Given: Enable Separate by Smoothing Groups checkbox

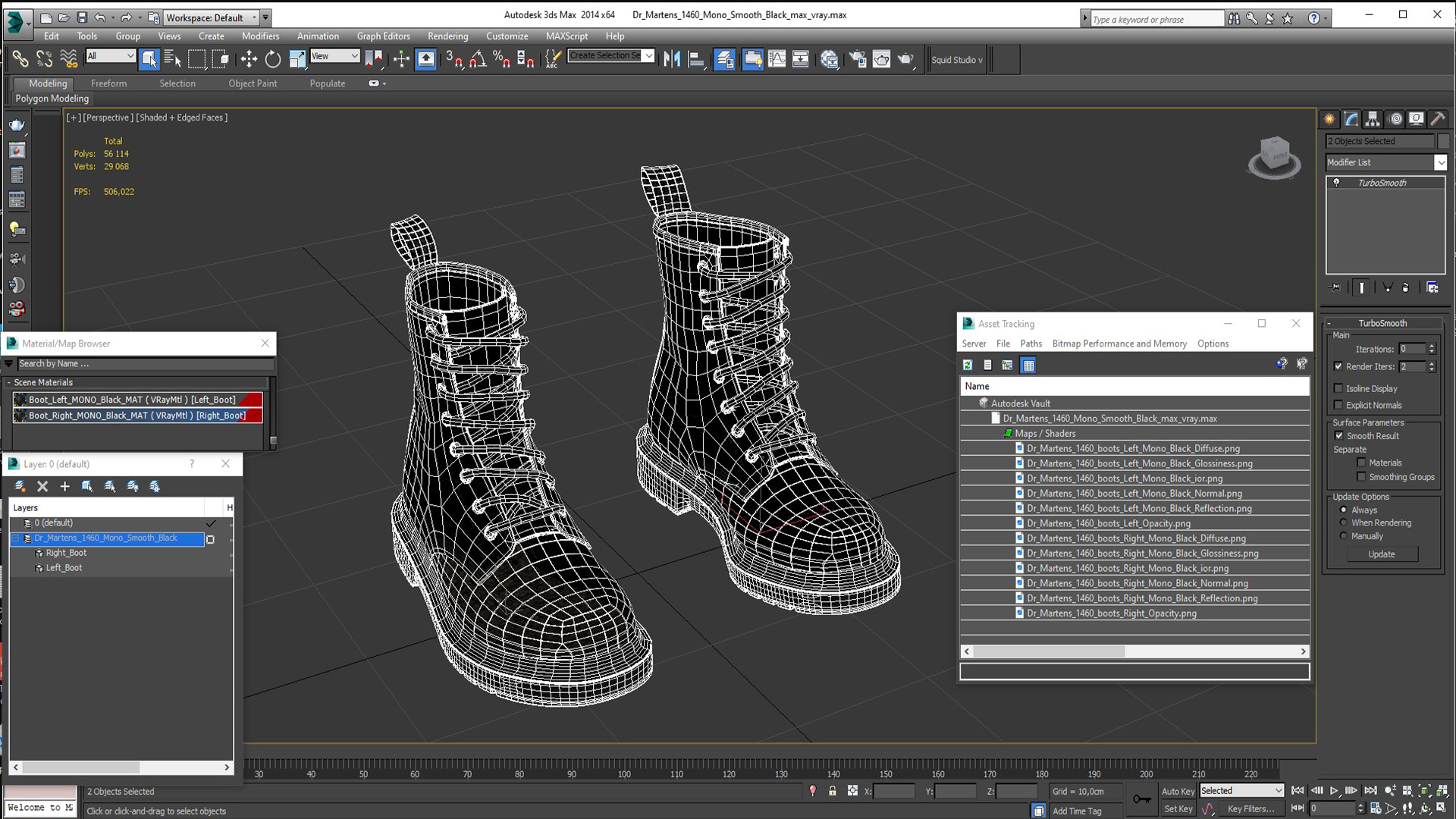Looking at the screenshot, I should click(1361, 477).
